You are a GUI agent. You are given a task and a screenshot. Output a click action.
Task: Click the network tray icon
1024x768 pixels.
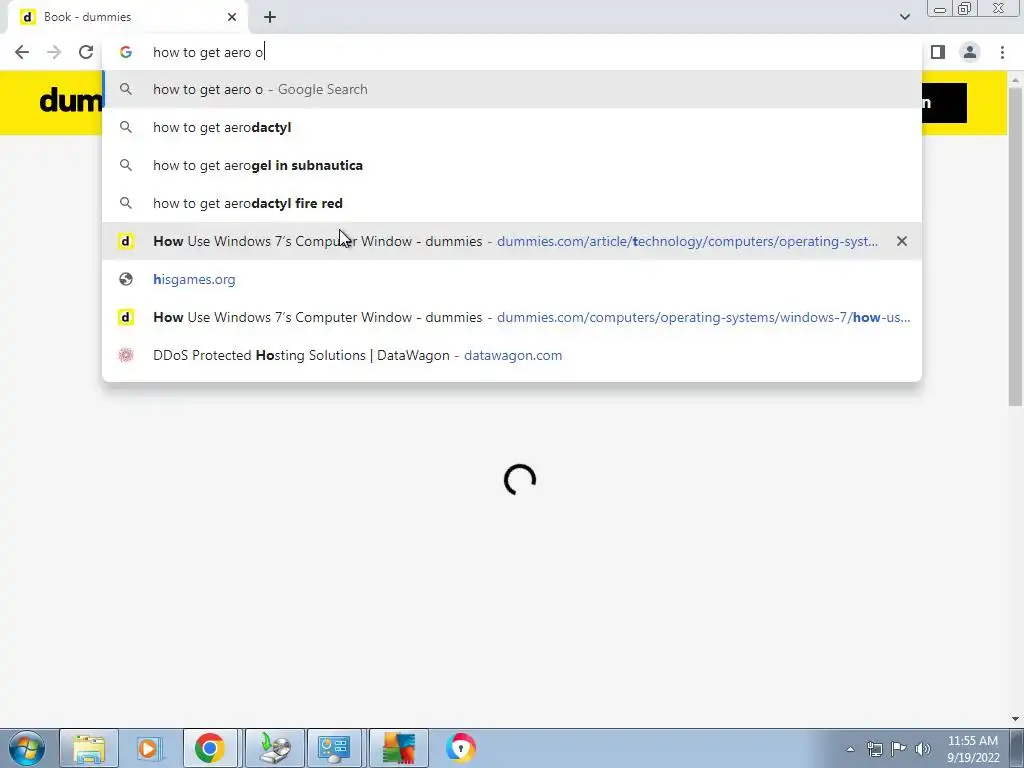click(874, 749)
